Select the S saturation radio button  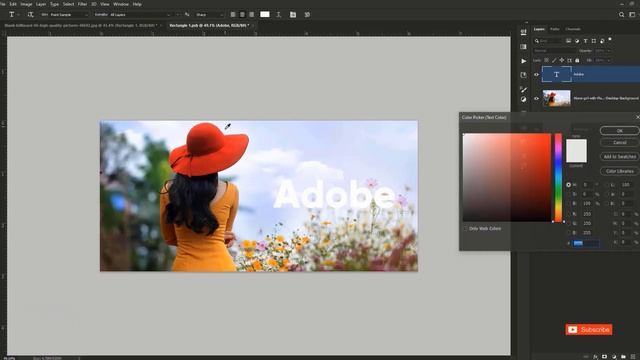pos(568,194)
